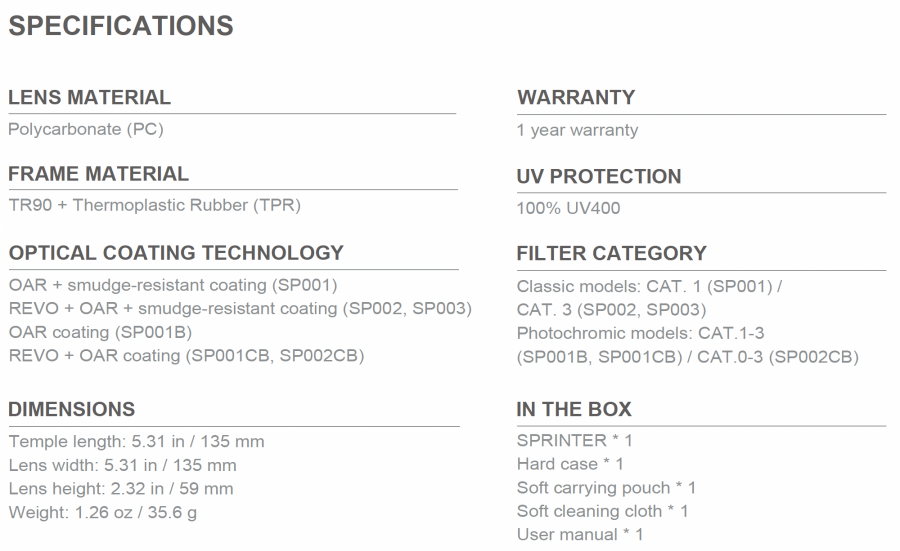Click REVO + OAR coating SP001CB line
Screen dimensions: 900x551
pos(187,355)
